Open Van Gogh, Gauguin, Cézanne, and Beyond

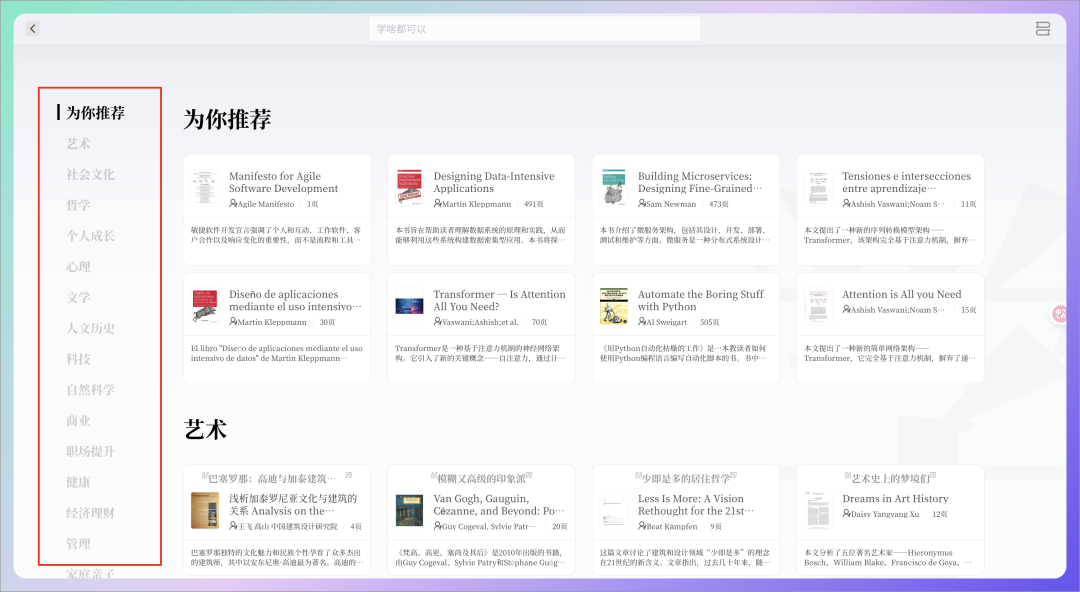(481, 520)
